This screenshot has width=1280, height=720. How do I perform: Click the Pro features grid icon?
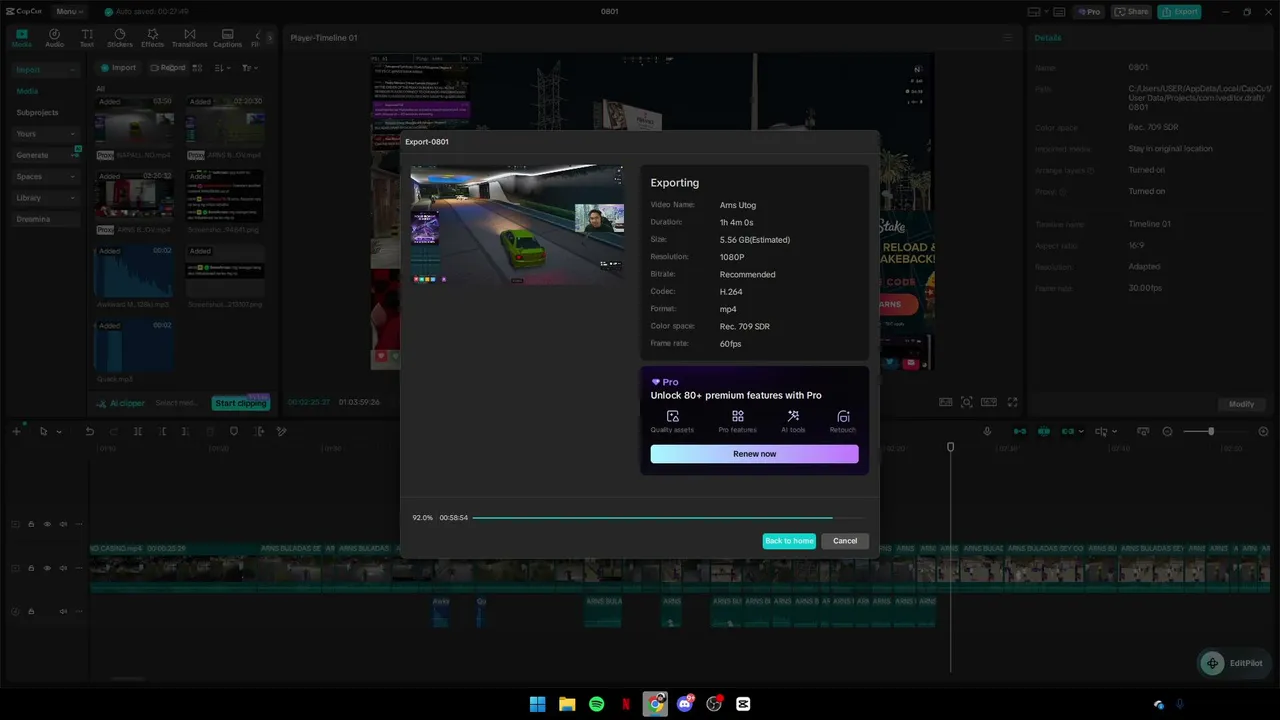click(737, 416)
